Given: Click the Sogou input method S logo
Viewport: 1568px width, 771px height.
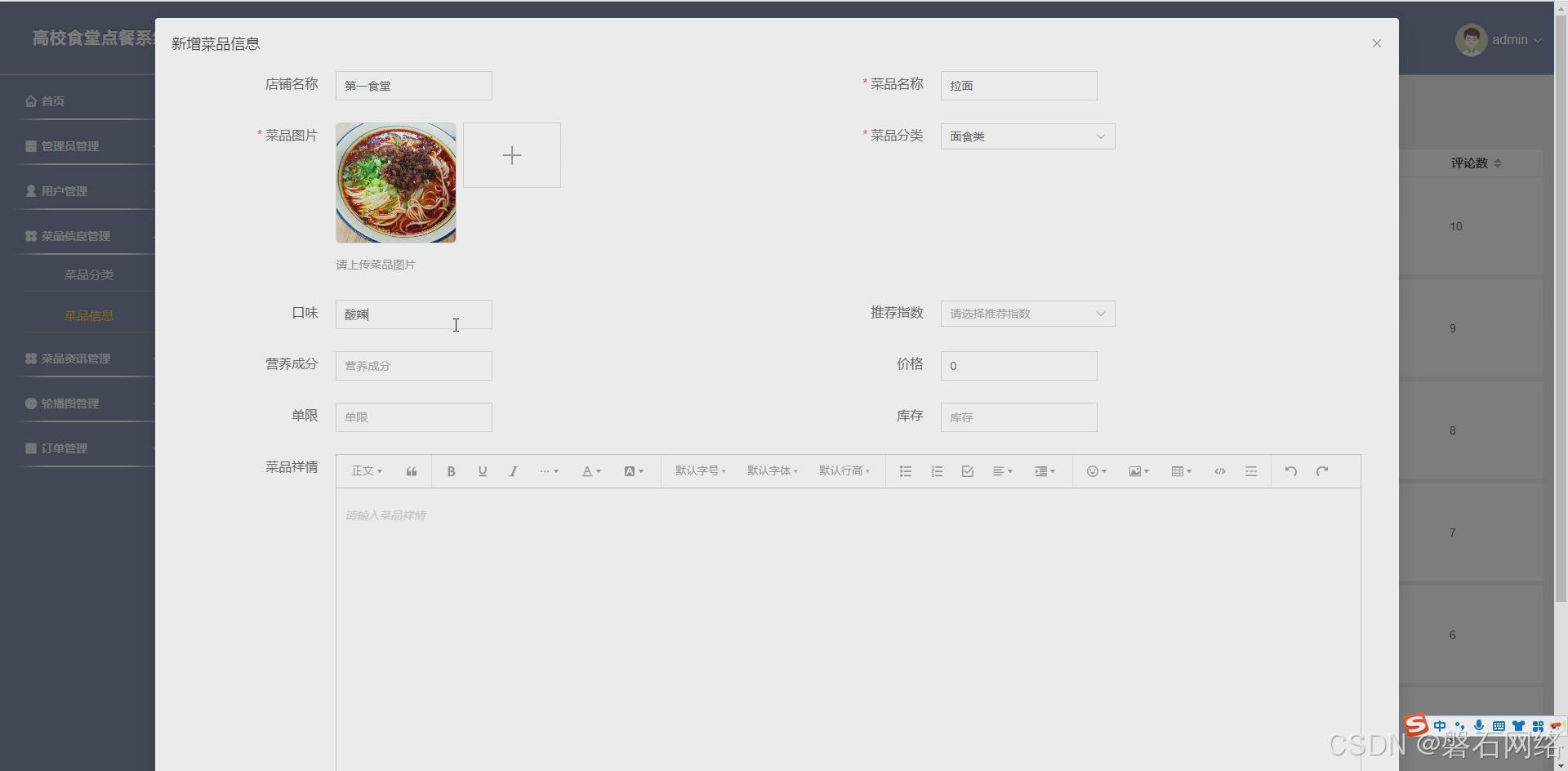Looking at the screenshot, I should pyautogui.click(x=1416, y=725).
